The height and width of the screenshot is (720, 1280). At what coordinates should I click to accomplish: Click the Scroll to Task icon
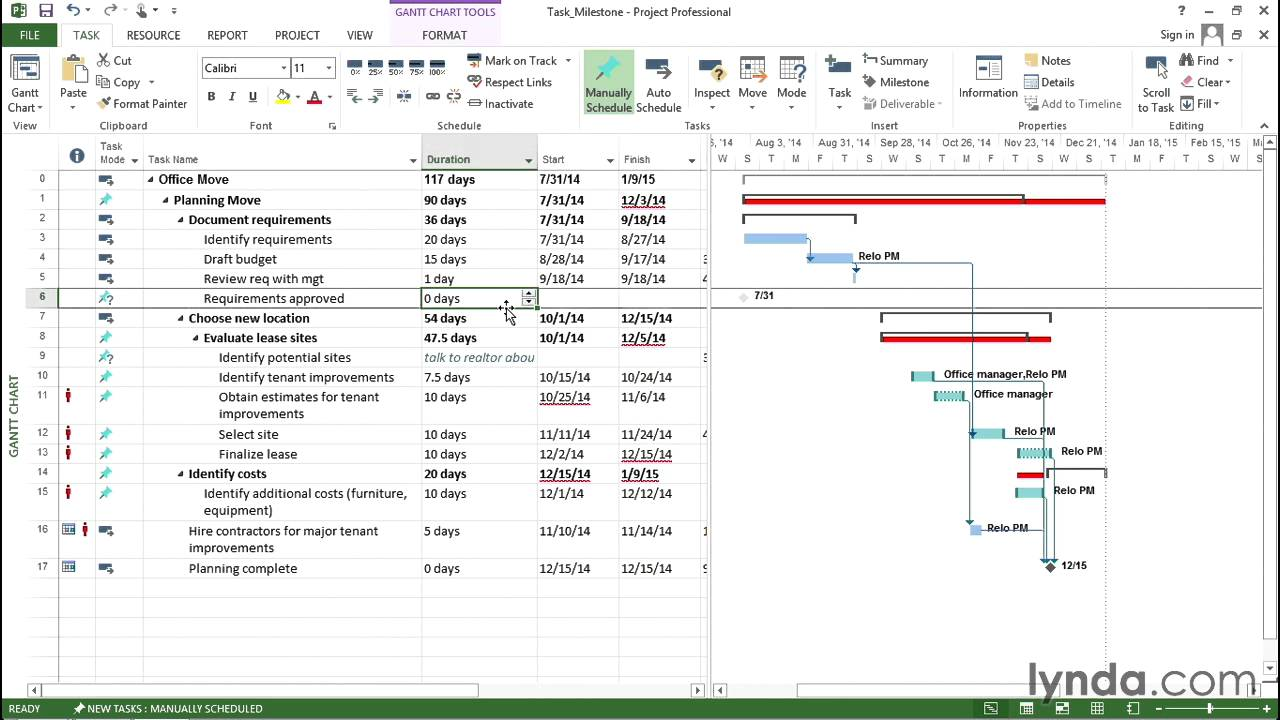coord(1156,70)
